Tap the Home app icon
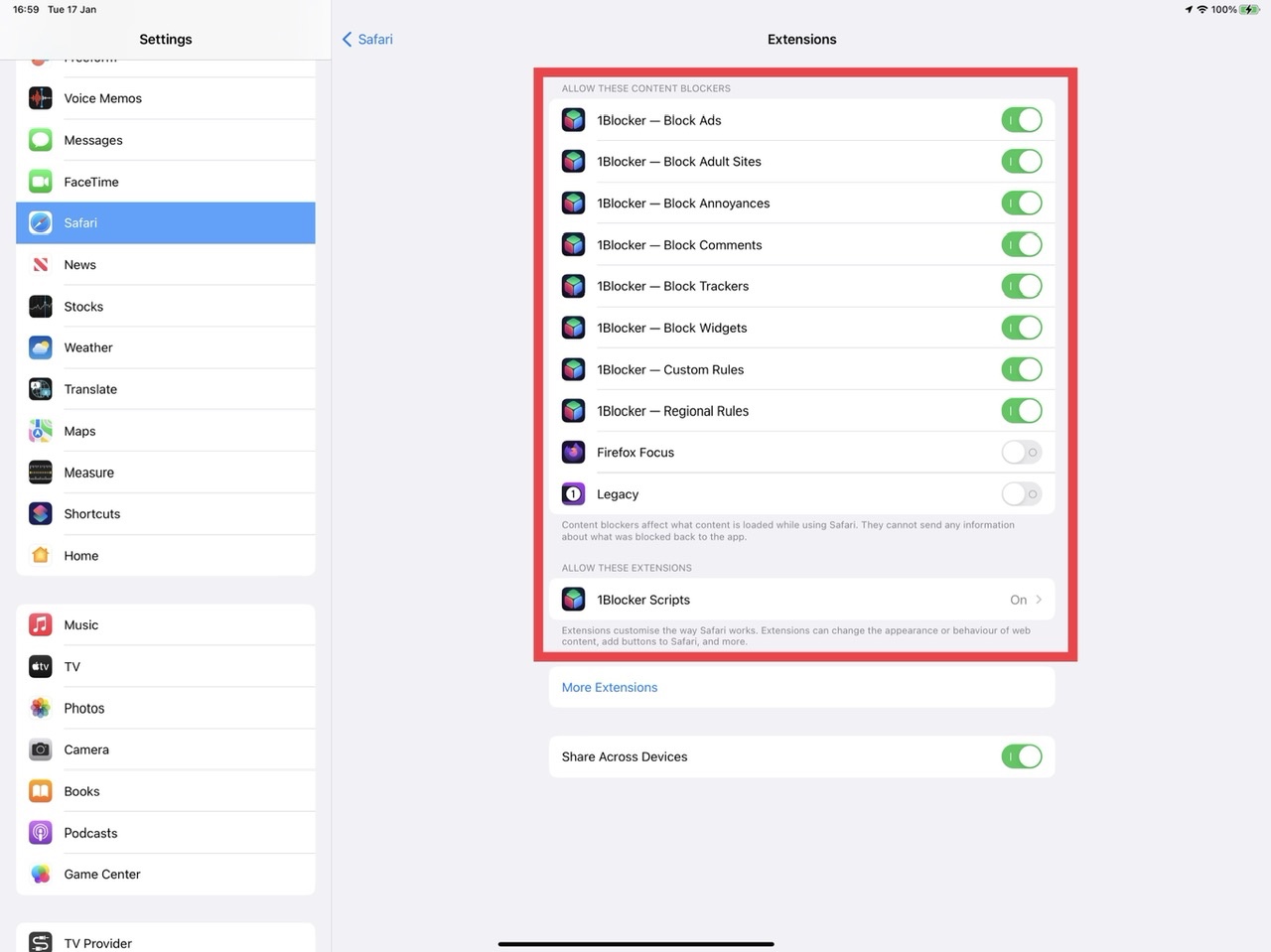Image resolution: width=1271 pixels, height=952 pixels. tap(41, 555)
